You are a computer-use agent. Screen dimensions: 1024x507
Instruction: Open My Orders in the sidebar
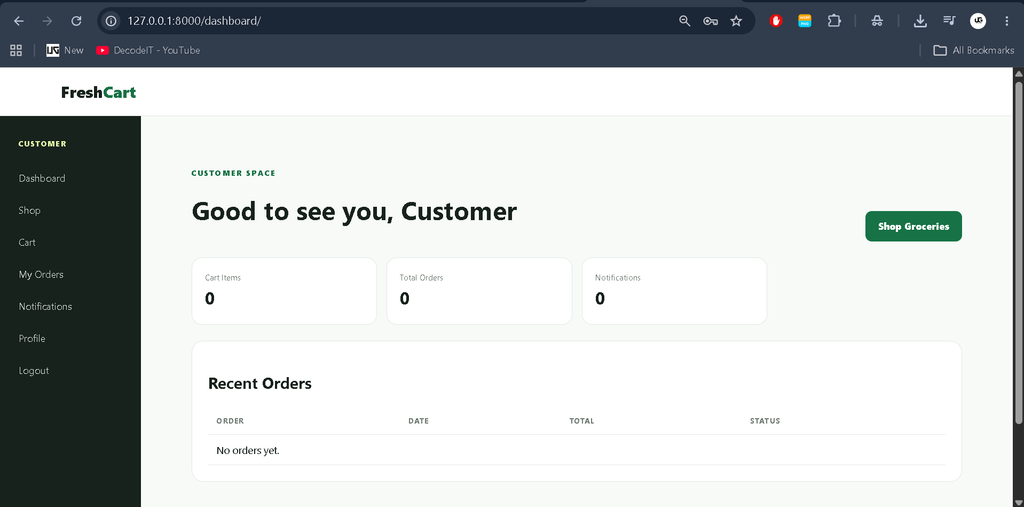41,274
